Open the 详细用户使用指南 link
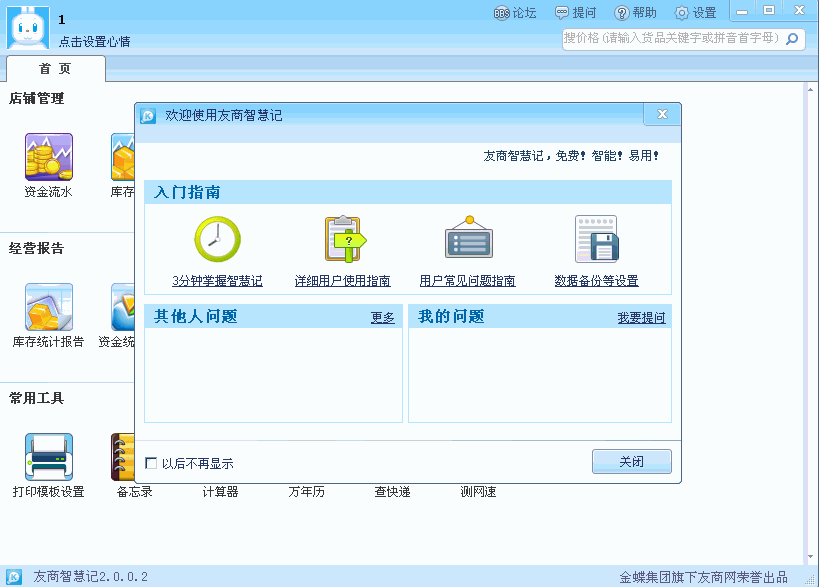Image resolution: width=819 pixels, height=587 pixels. tap(343, 281)
